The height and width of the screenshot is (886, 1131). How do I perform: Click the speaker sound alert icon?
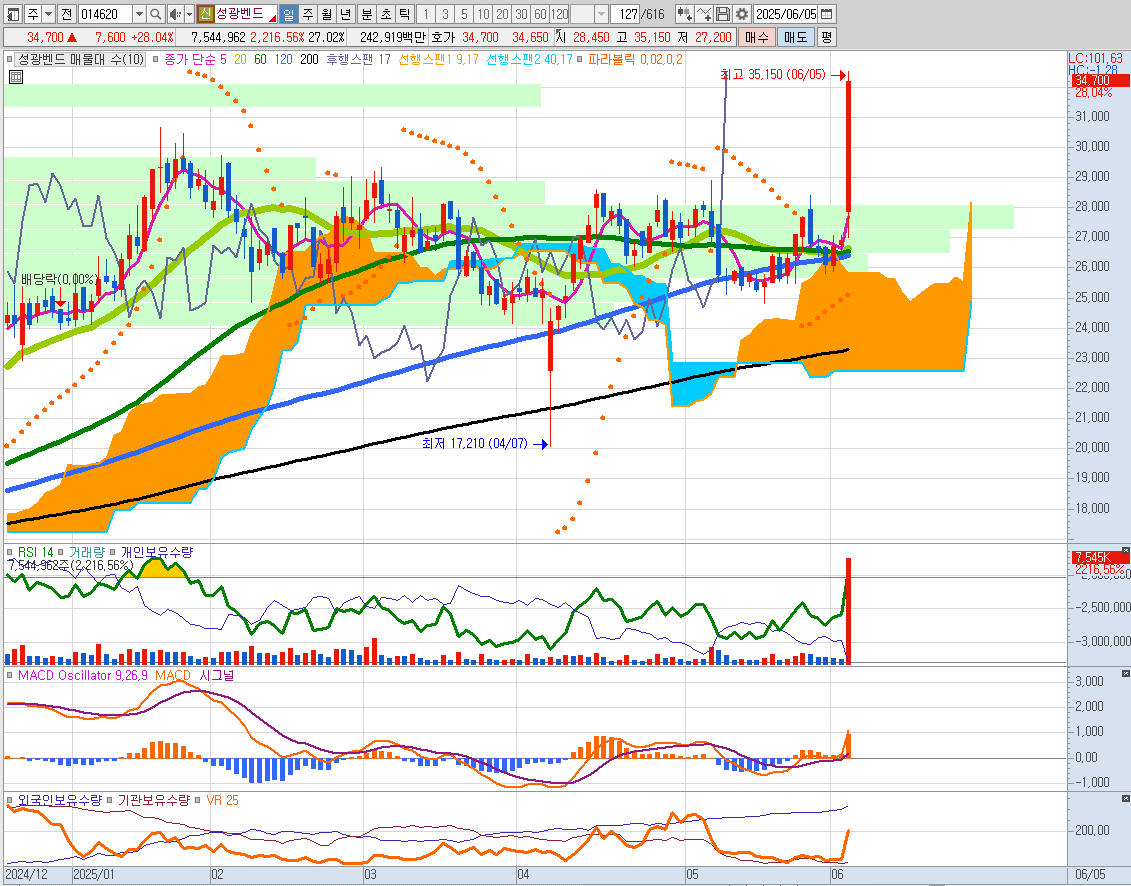[175, 14]
